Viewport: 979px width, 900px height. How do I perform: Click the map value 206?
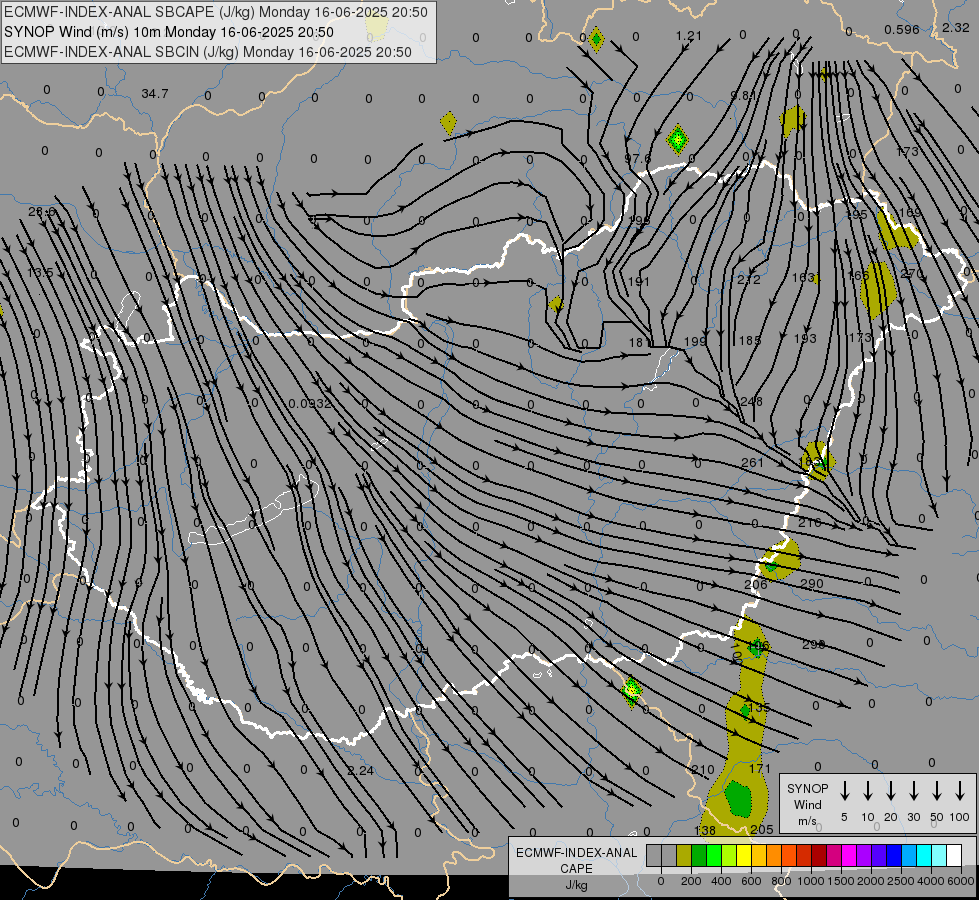pyautogui.click(x=755, y=585)
